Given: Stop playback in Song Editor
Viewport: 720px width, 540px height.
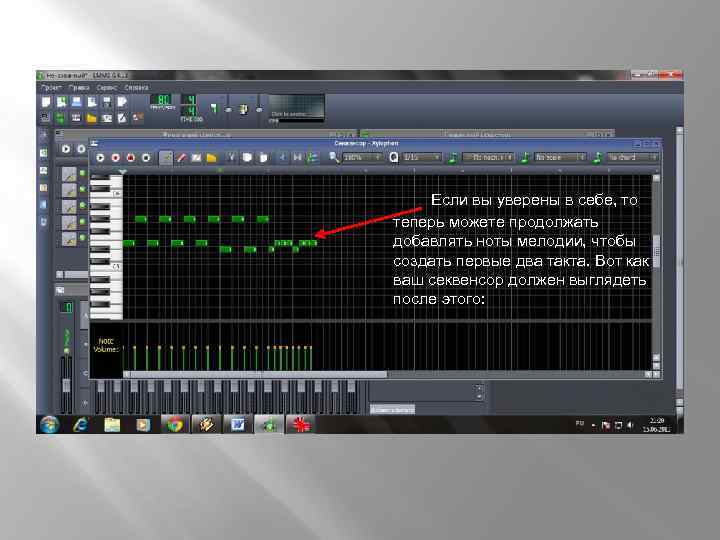Looking at the screenshot, I should pyautogui.click(x=82, y=149).
